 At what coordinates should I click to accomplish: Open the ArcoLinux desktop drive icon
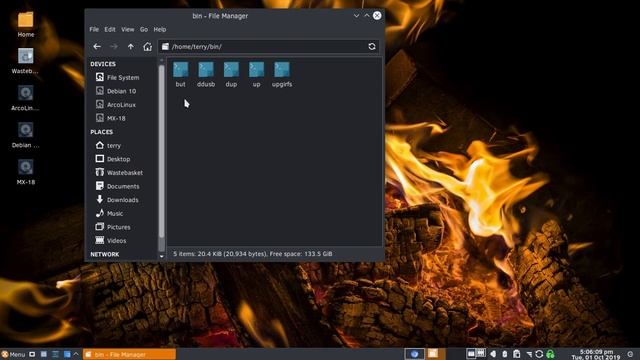[x=25, y=98]
